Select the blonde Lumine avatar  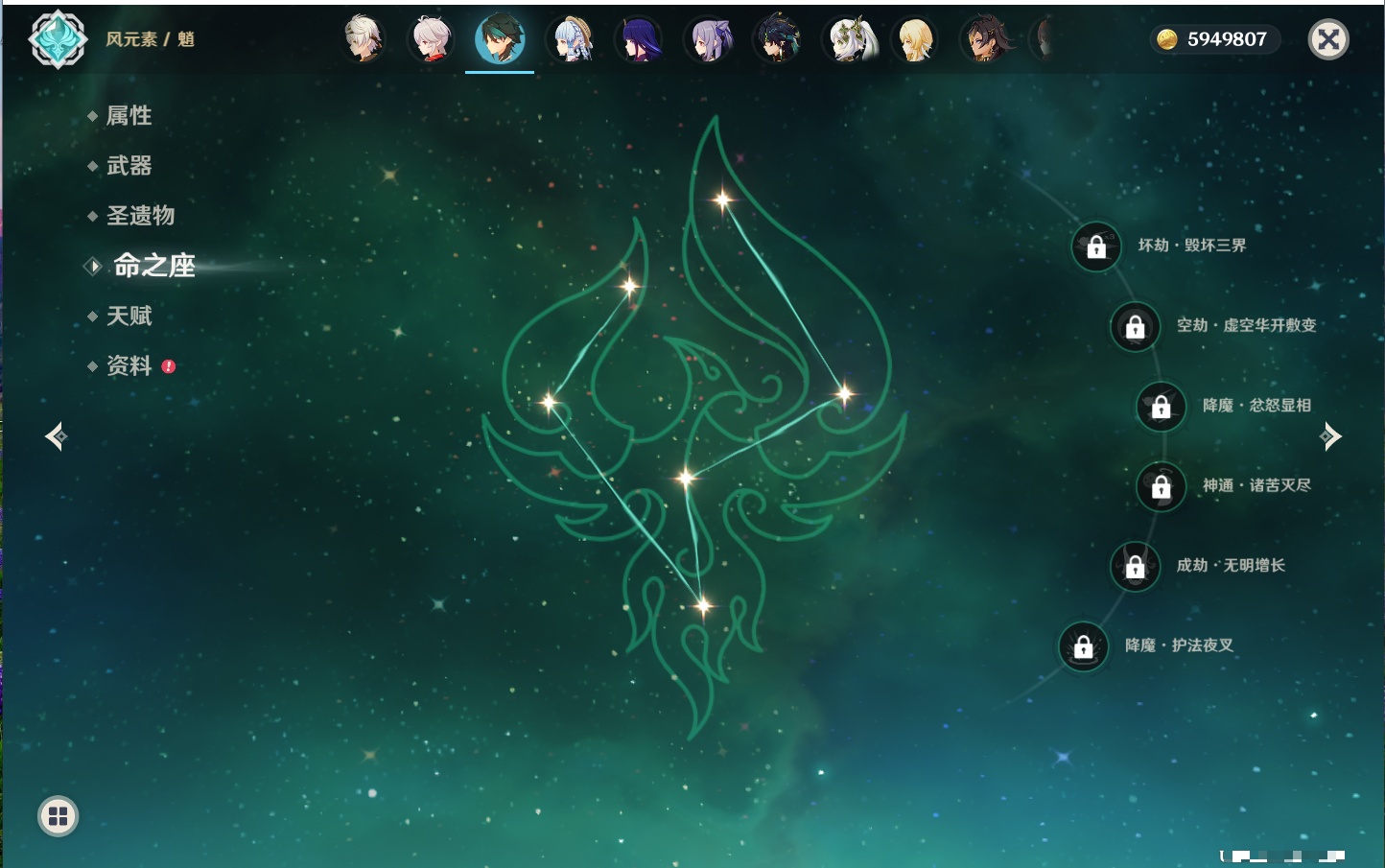point(916,39)
